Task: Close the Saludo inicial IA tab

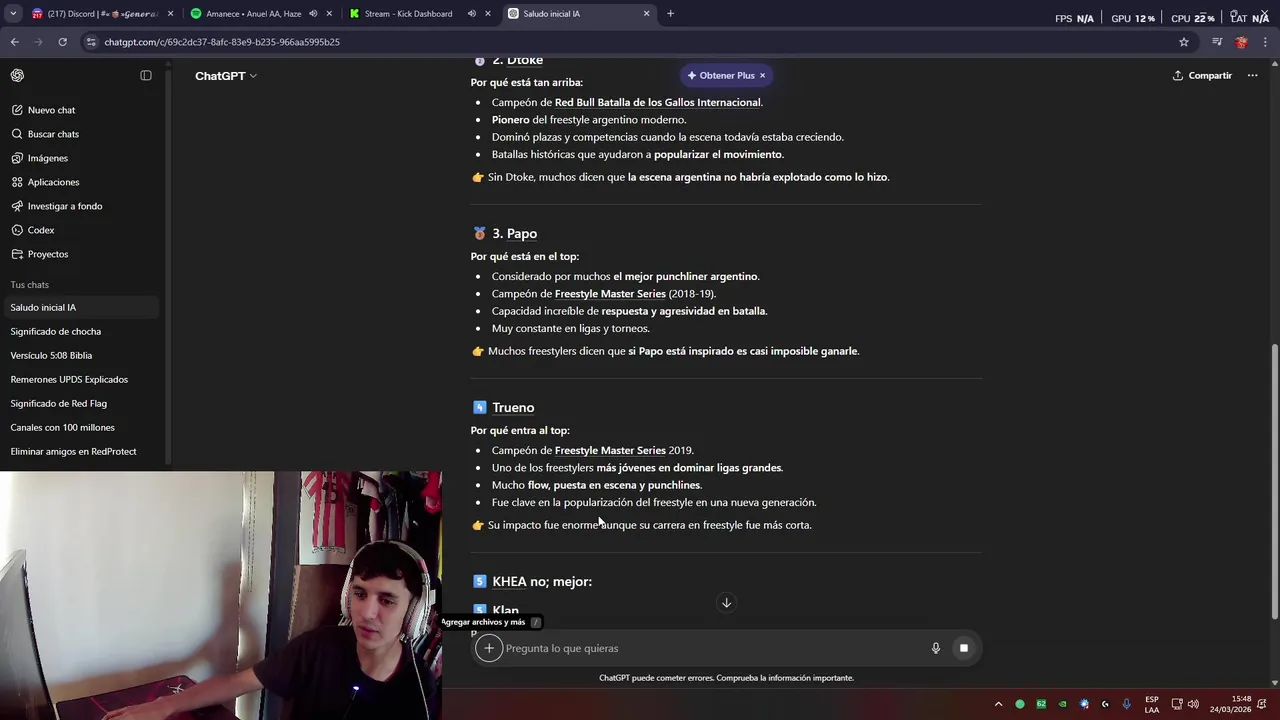Action: pyautogui.click(x=646, y=14)
